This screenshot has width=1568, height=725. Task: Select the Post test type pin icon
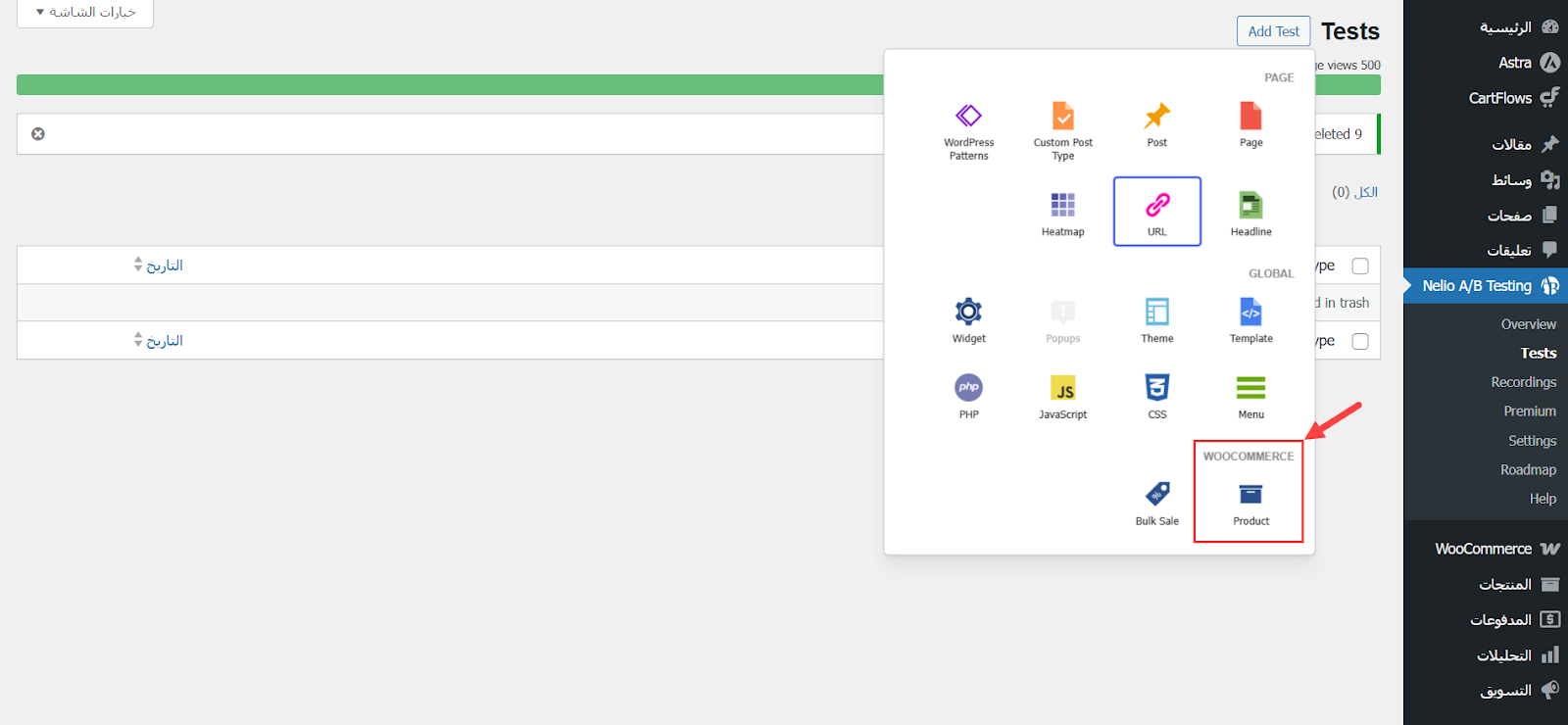pos(1157,116)
